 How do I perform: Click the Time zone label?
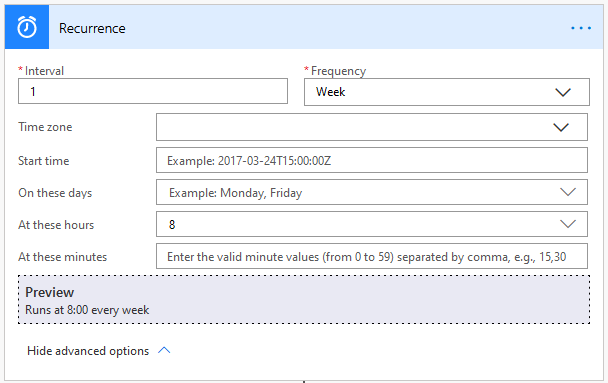tap(45, 127)
